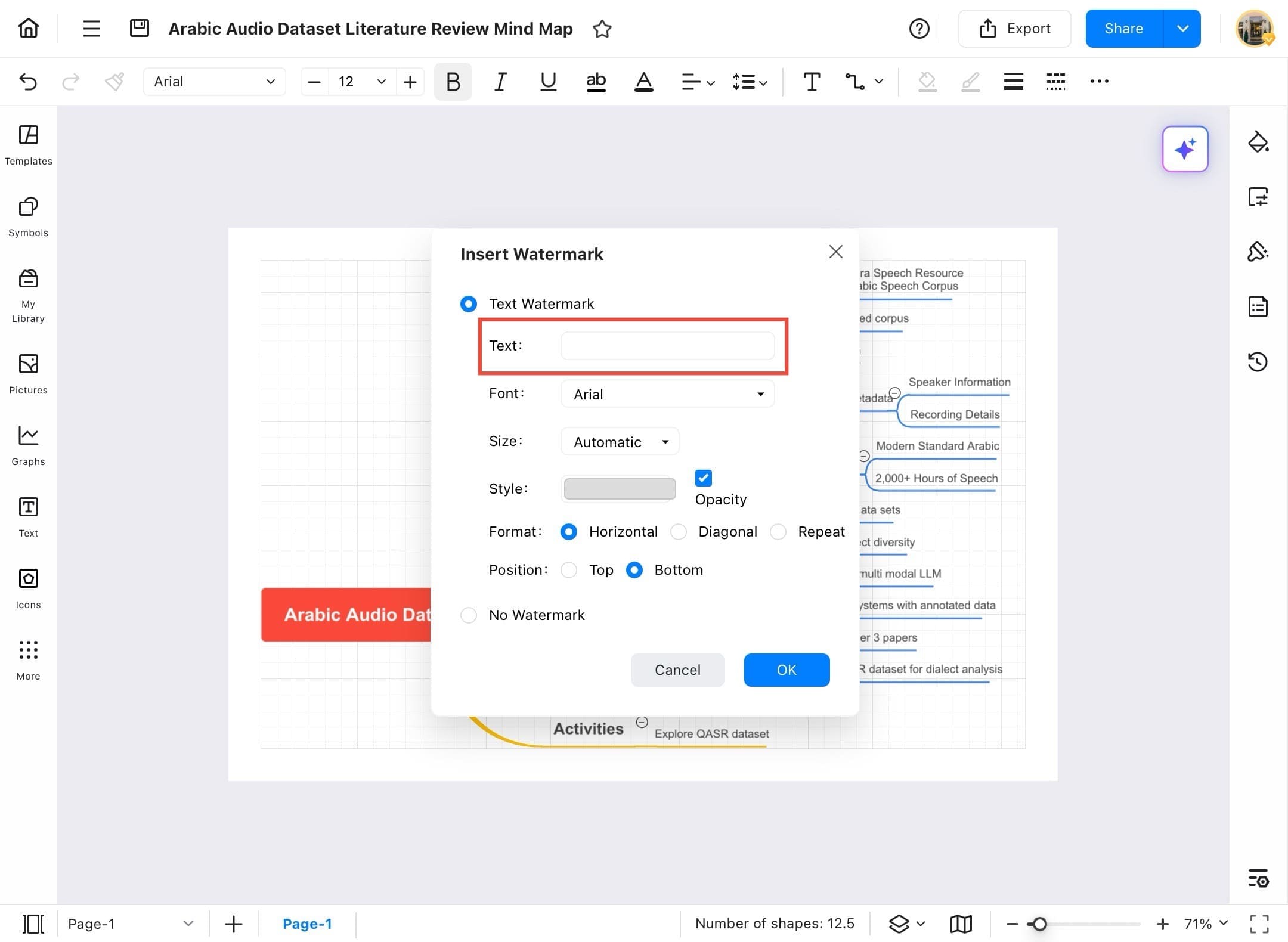The image size is (1288, 942).
Task: Switch to the Page-1 tab
Action: 308,924
